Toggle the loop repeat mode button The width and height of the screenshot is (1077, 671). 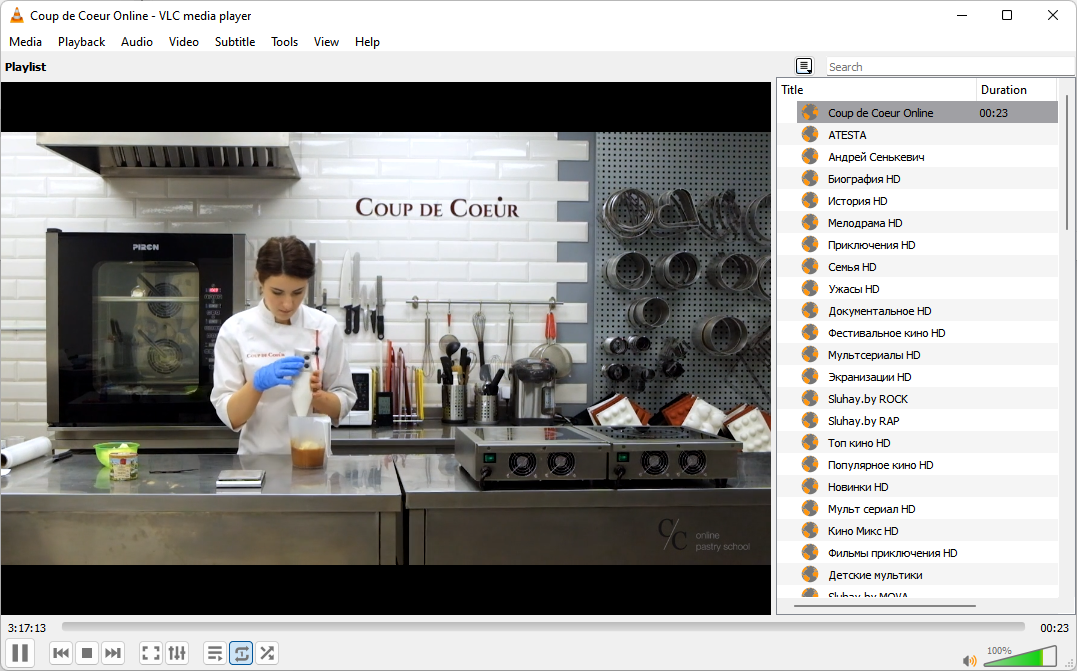coord(241,652)
